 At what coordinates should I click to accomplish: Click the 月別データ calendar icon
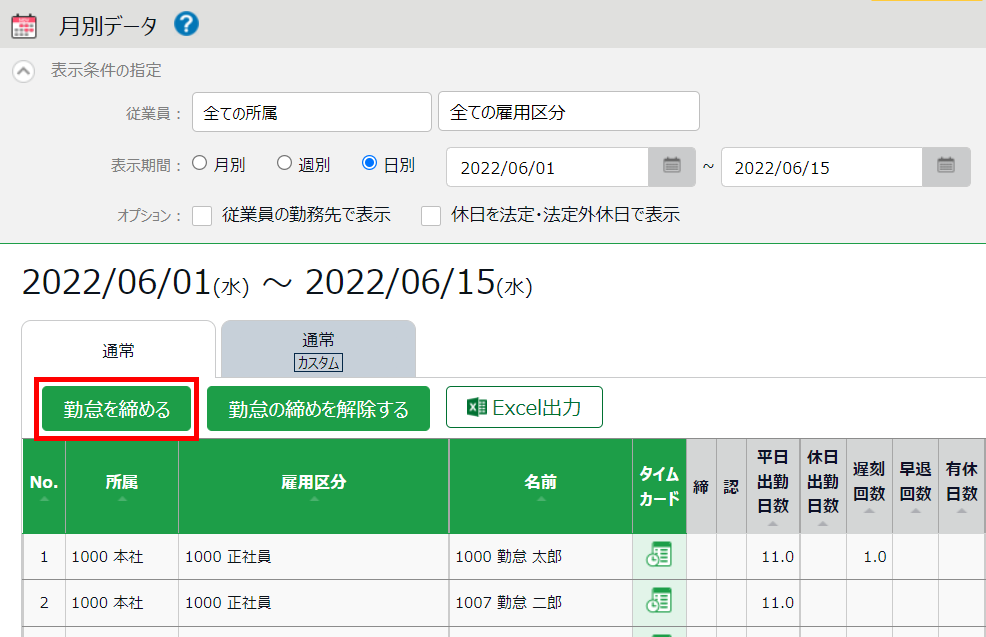pyautogui.click(x=24, y=25)
